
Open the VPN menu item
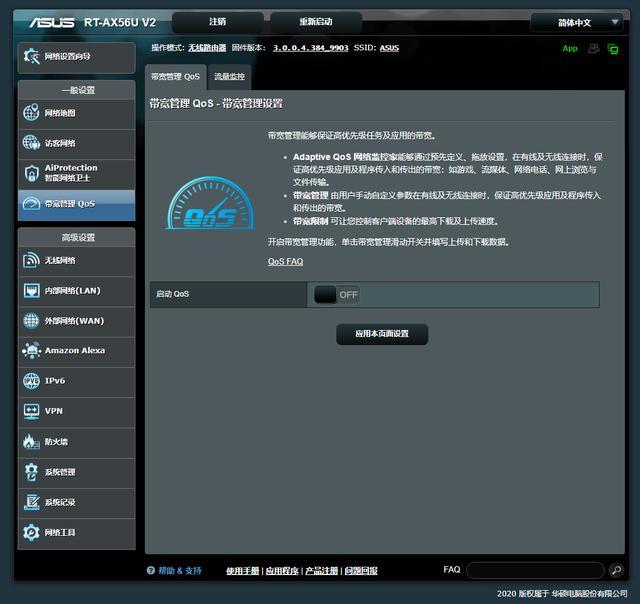[77, 411]
